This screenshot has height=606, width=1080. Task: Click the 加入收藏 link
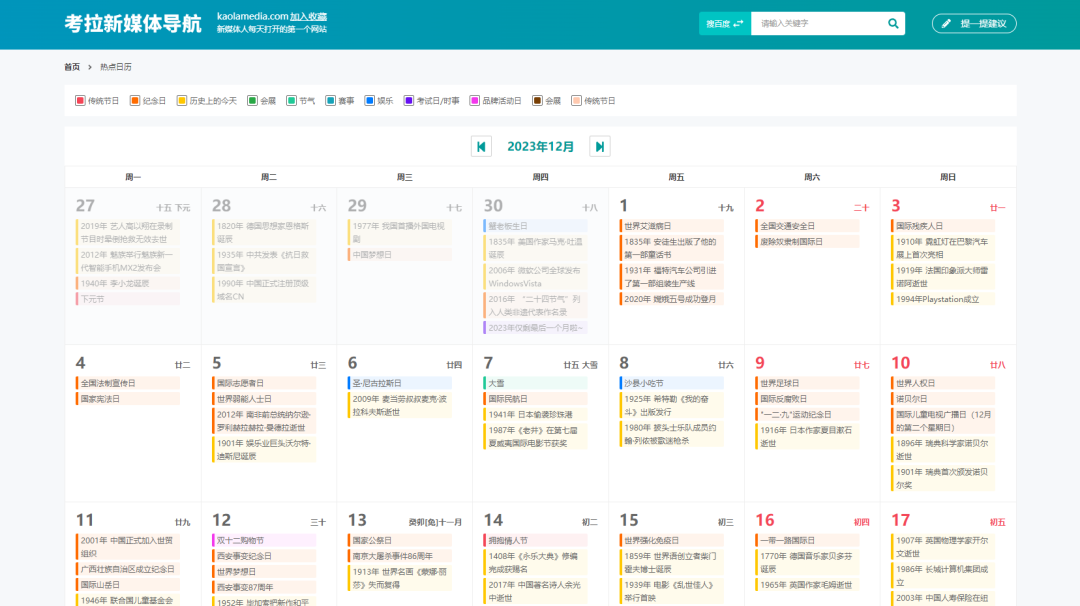click(308, 16)
